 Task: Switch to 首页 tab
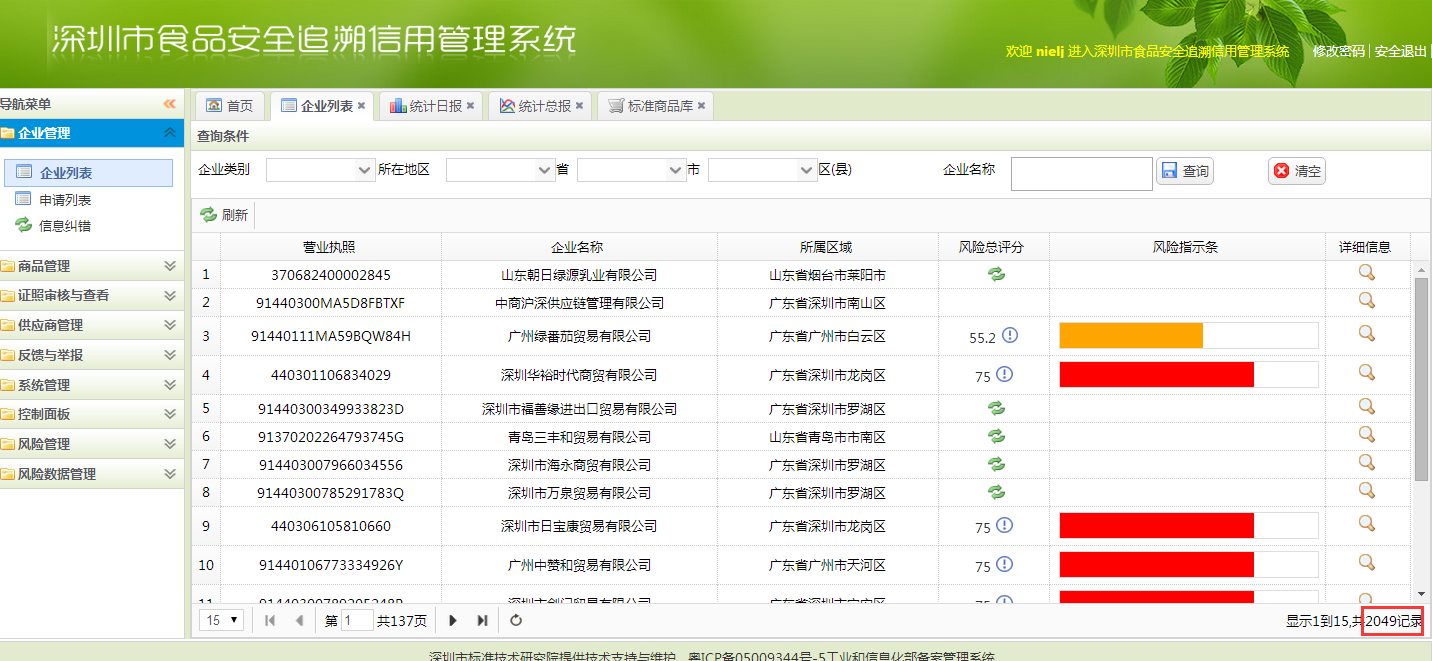tap(230, 106)
